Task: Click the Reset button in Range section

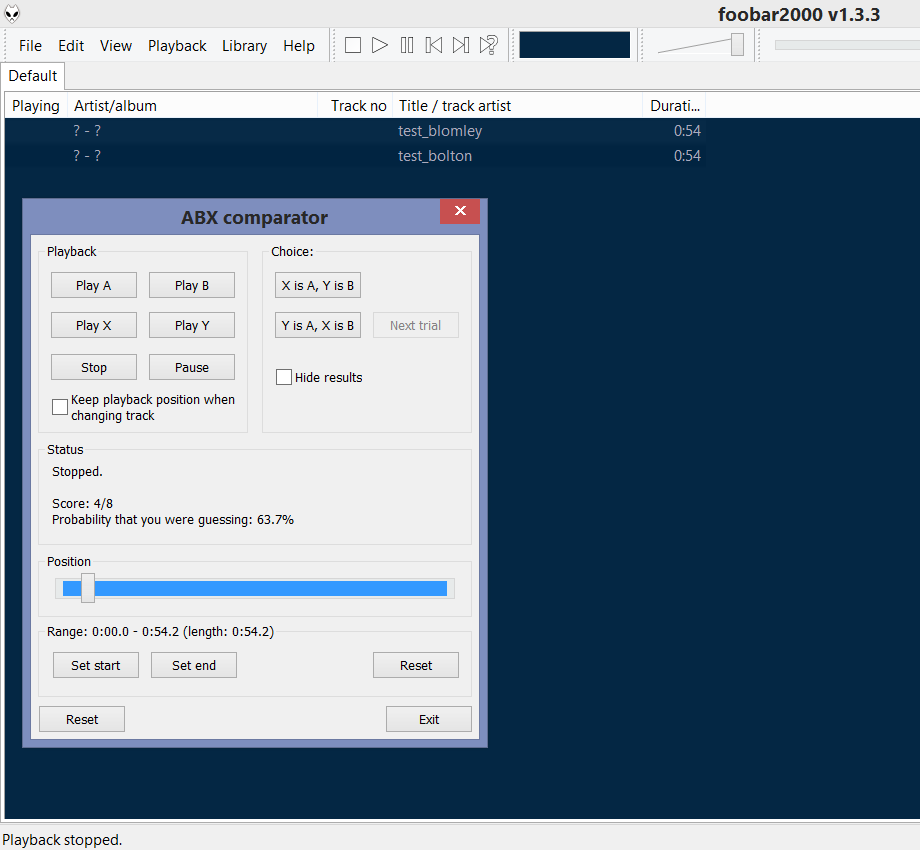Action: point(416,665)
